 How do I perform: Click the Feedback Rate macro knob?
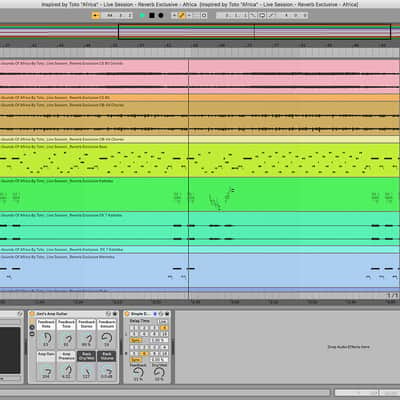(46, 338)
